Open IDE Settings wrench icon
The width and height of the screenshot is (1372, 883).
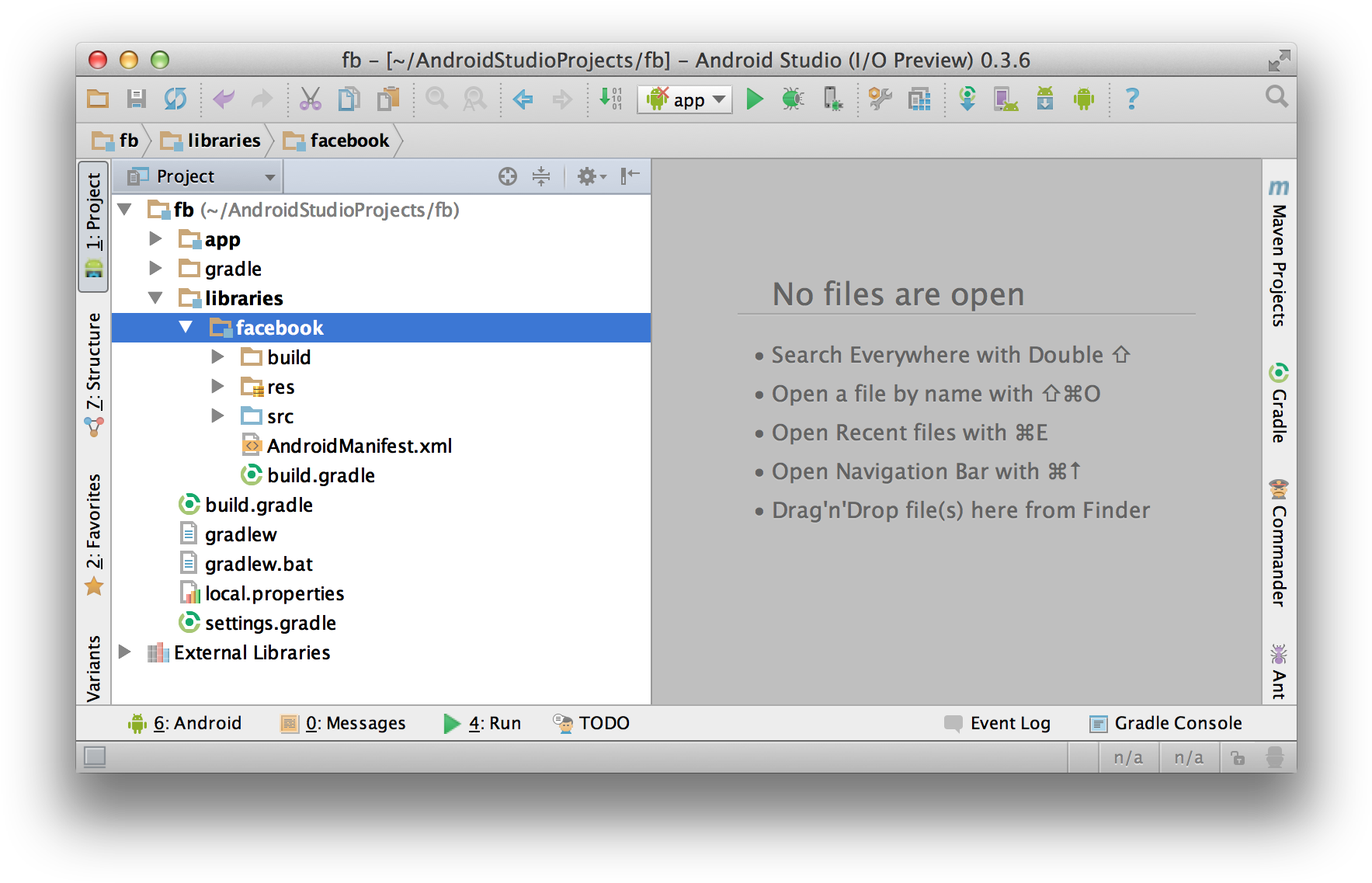point(881,99)
